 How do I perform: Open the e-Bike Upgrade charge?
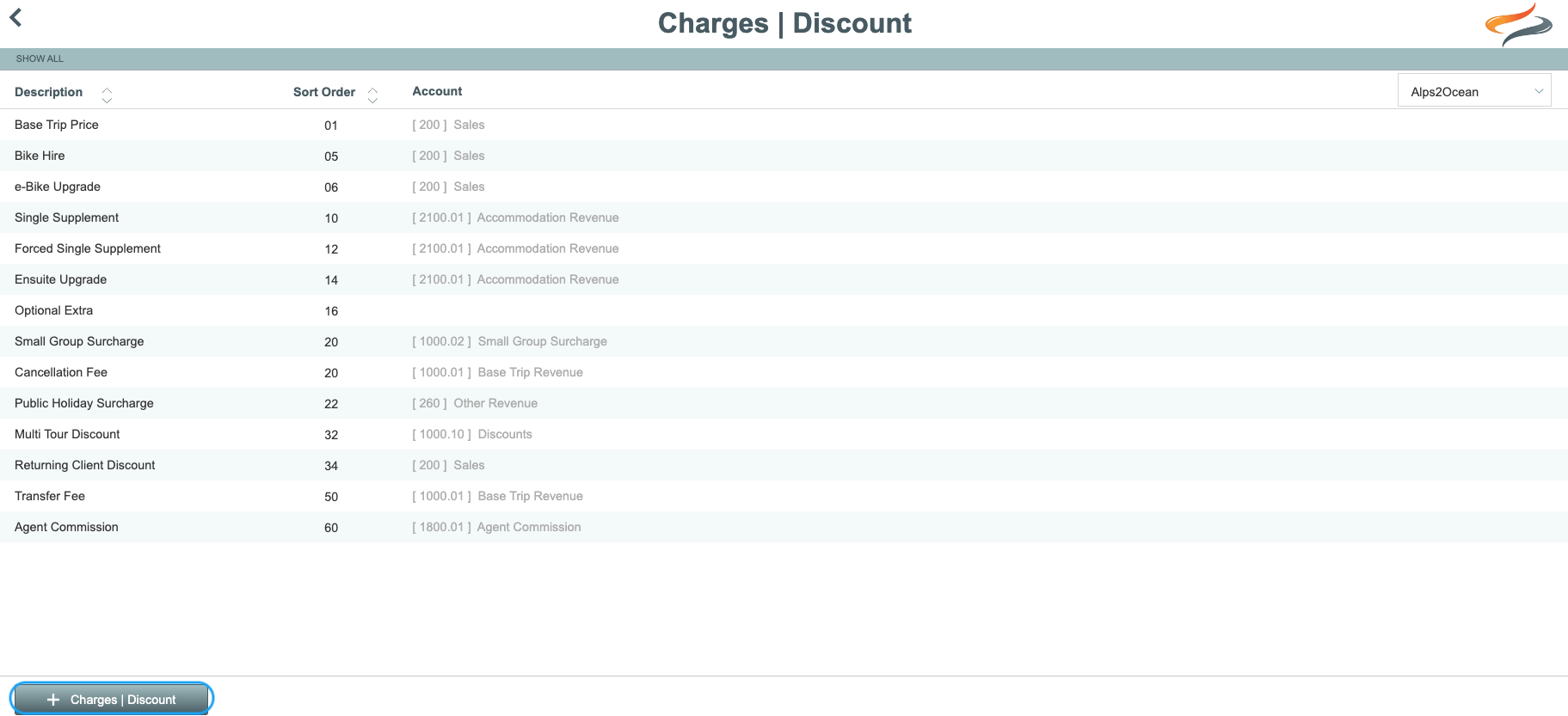tap(784, 187)
